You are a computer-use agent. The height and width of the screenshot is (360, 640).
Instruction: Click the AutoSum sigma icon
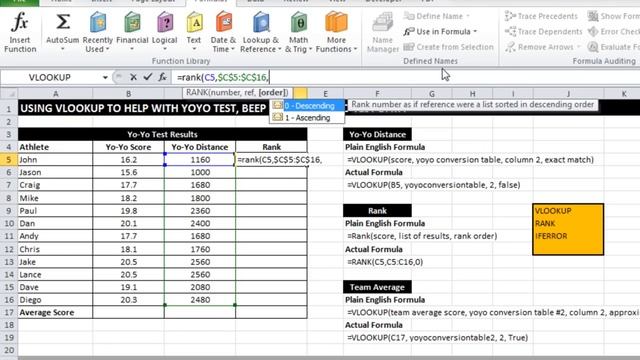62,22
